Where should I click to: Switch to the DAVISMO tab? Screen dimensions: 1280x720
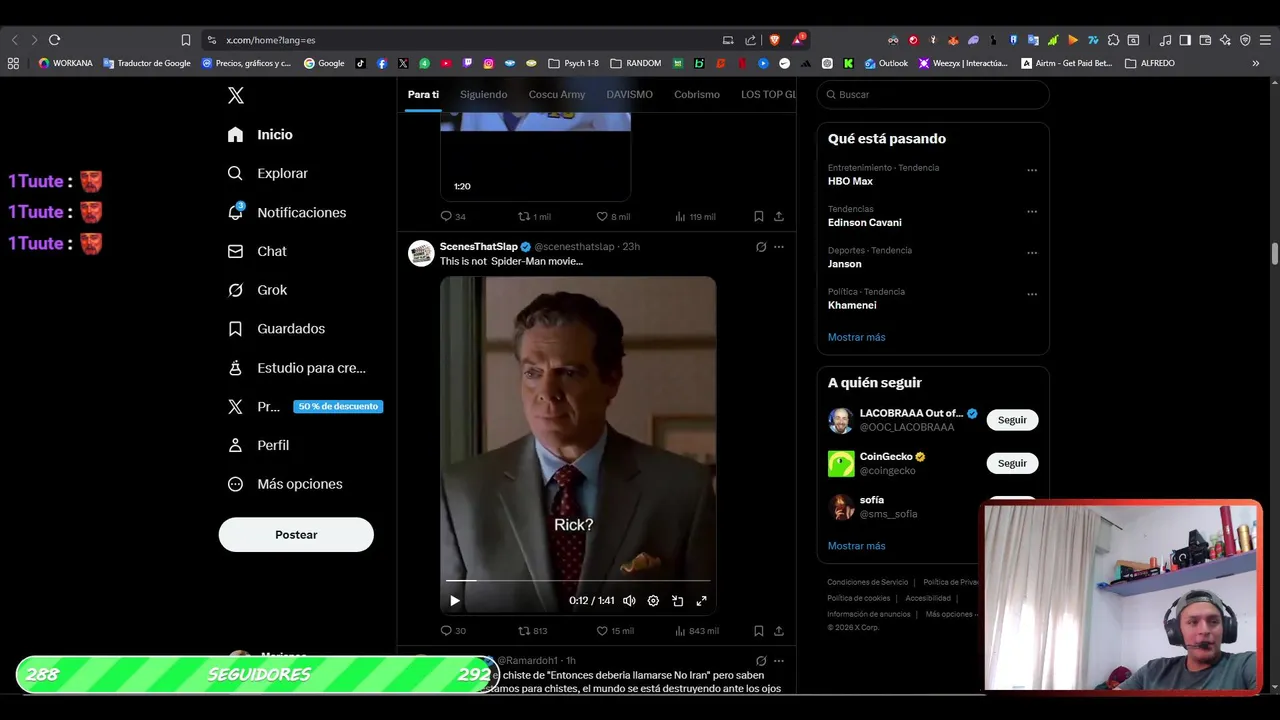[629, 94]
